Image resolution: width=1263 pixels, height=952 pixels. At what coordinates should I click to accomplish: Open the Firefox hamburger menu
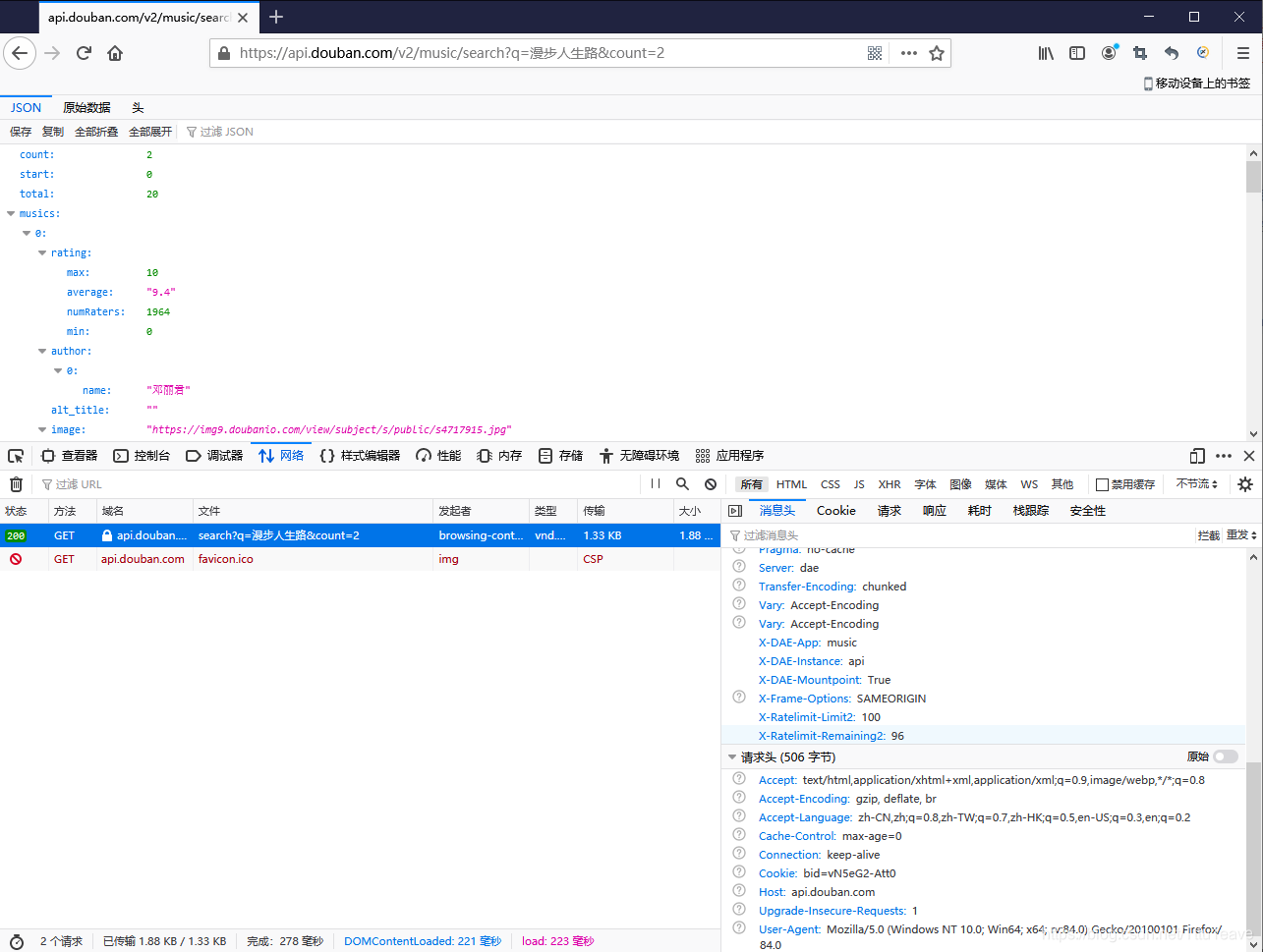(1243, 53)
